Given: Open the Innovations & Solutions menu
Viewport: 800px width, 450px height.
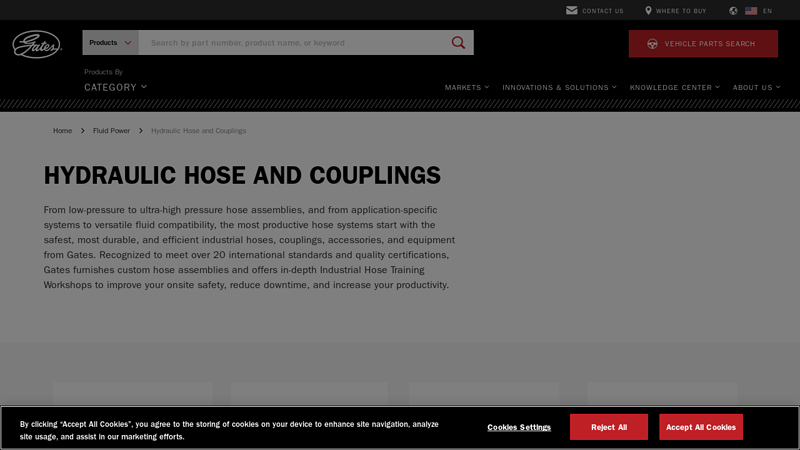Looking at the screenshot, I should click(559, 87).
